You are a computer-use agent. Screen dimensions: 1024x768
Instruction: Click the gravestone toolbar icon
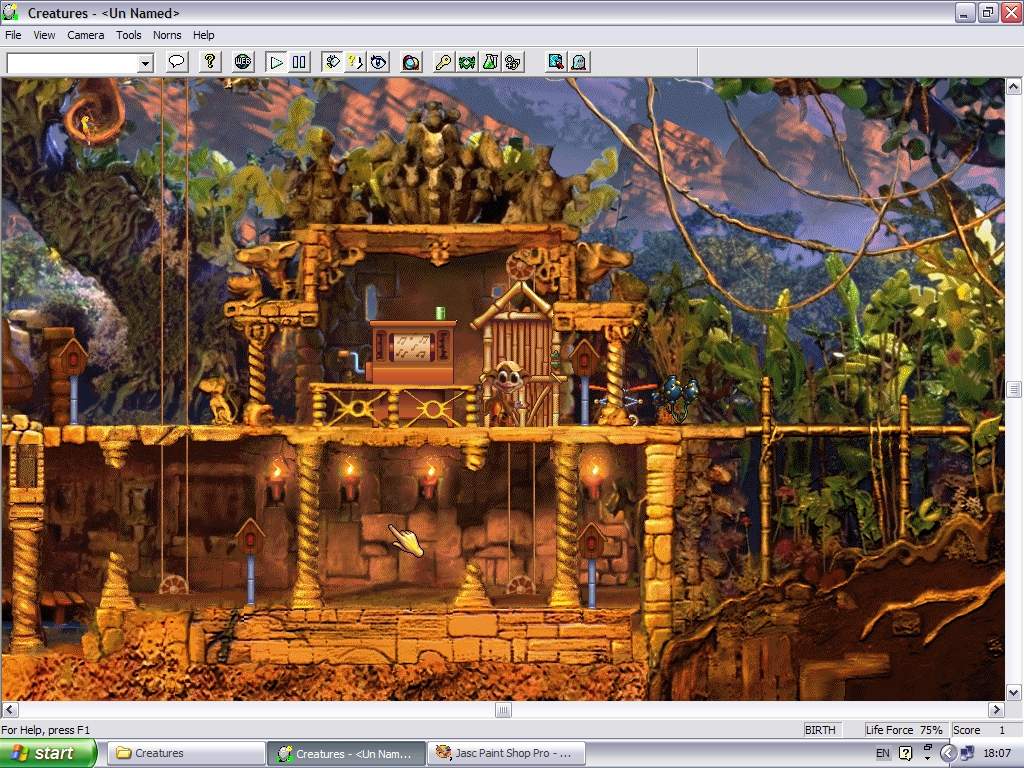click(x=579, y=62)
